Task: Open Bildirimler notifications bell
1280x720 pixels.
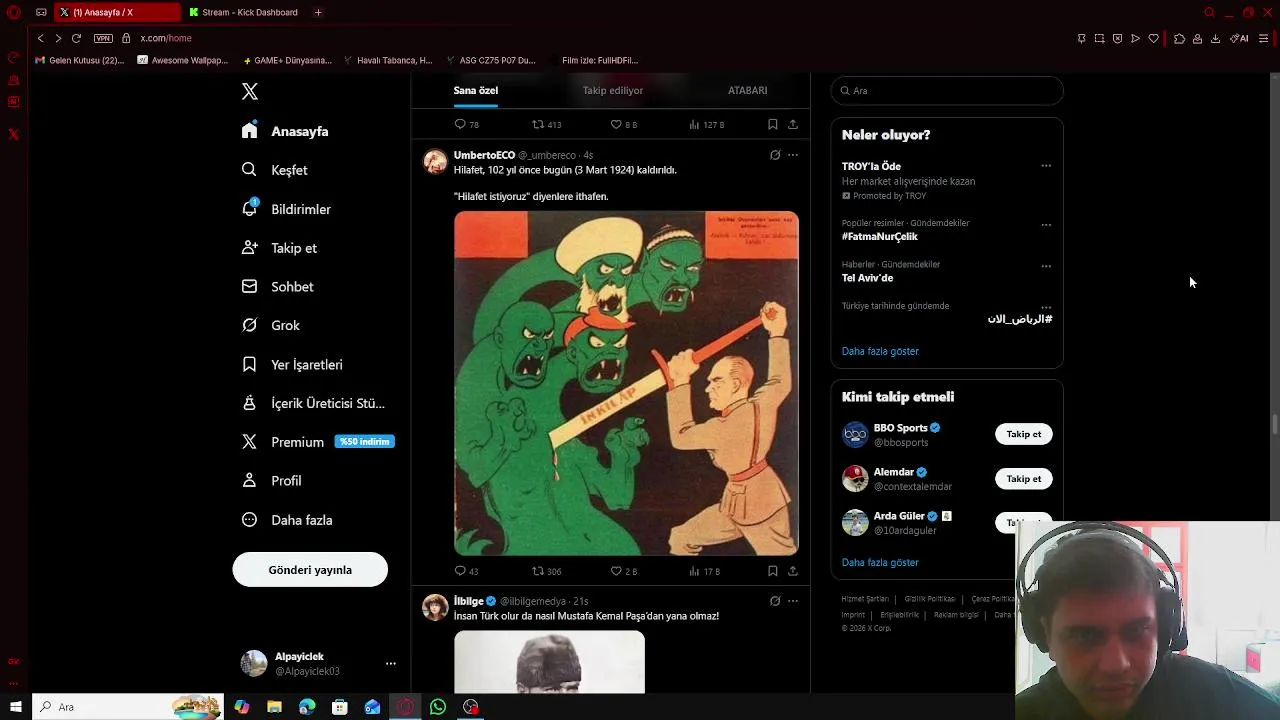Action: (250, 209)
